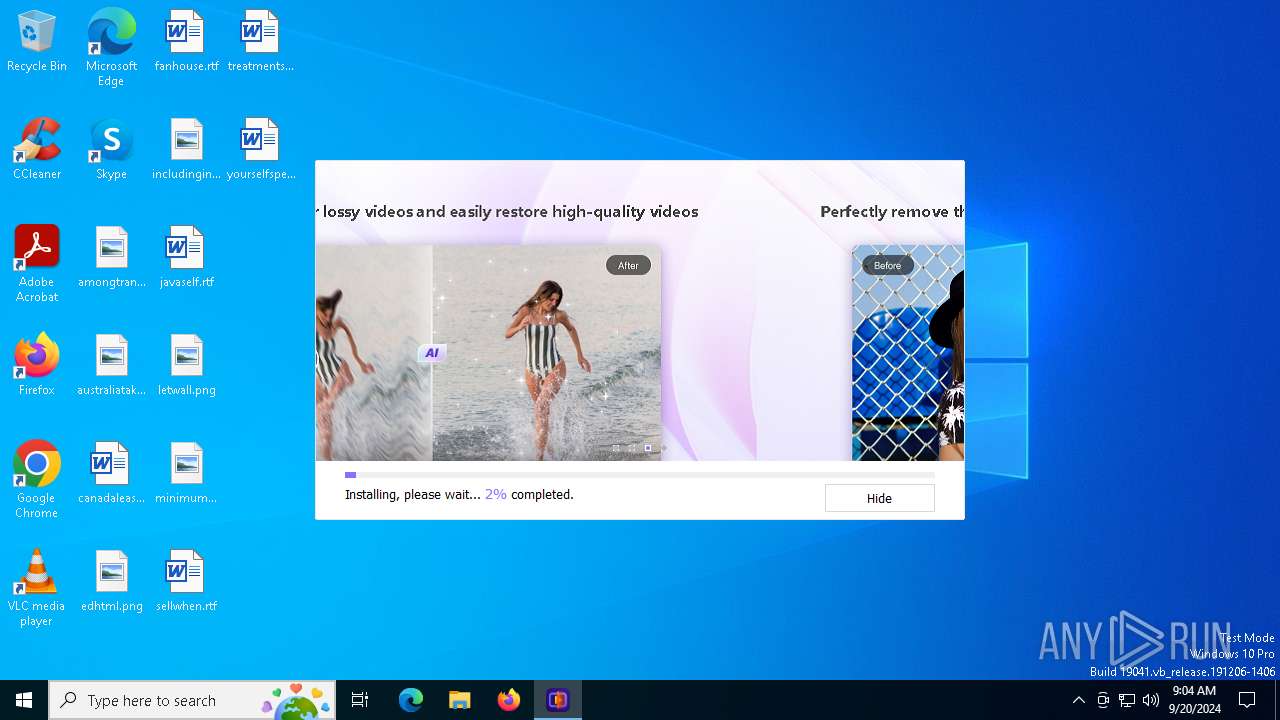
Task: Select the Google Chrome desktop shortcut
Action: (37, 480)
